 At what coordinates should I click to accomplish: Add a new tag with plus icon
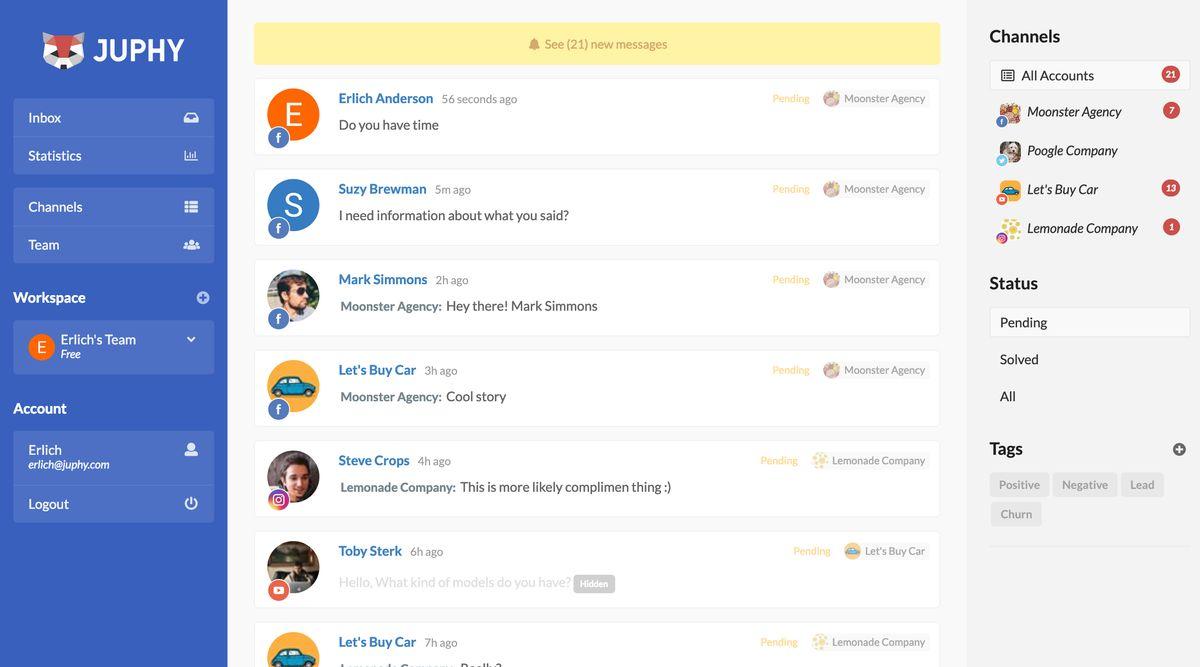[x=1179, y=450]
